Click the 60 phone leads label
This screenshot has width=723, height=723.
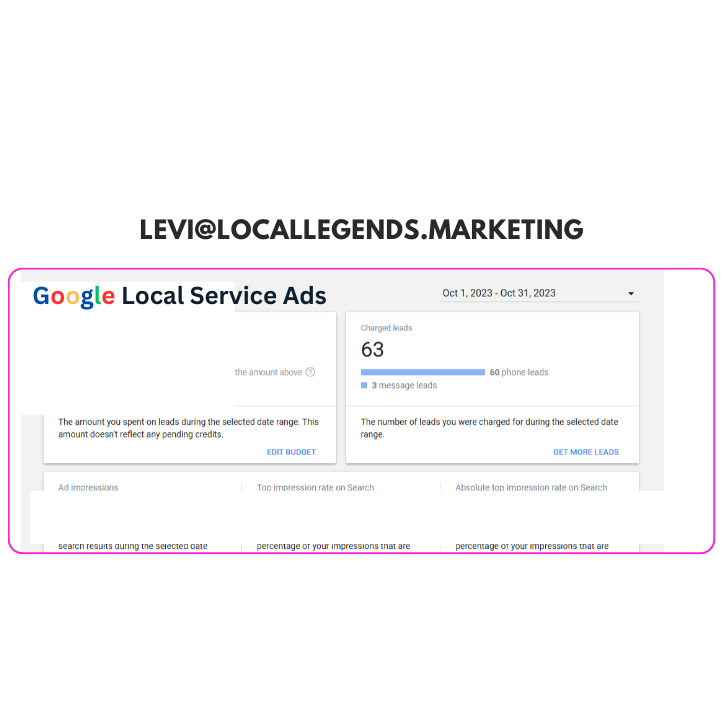(x=519, y=372)
